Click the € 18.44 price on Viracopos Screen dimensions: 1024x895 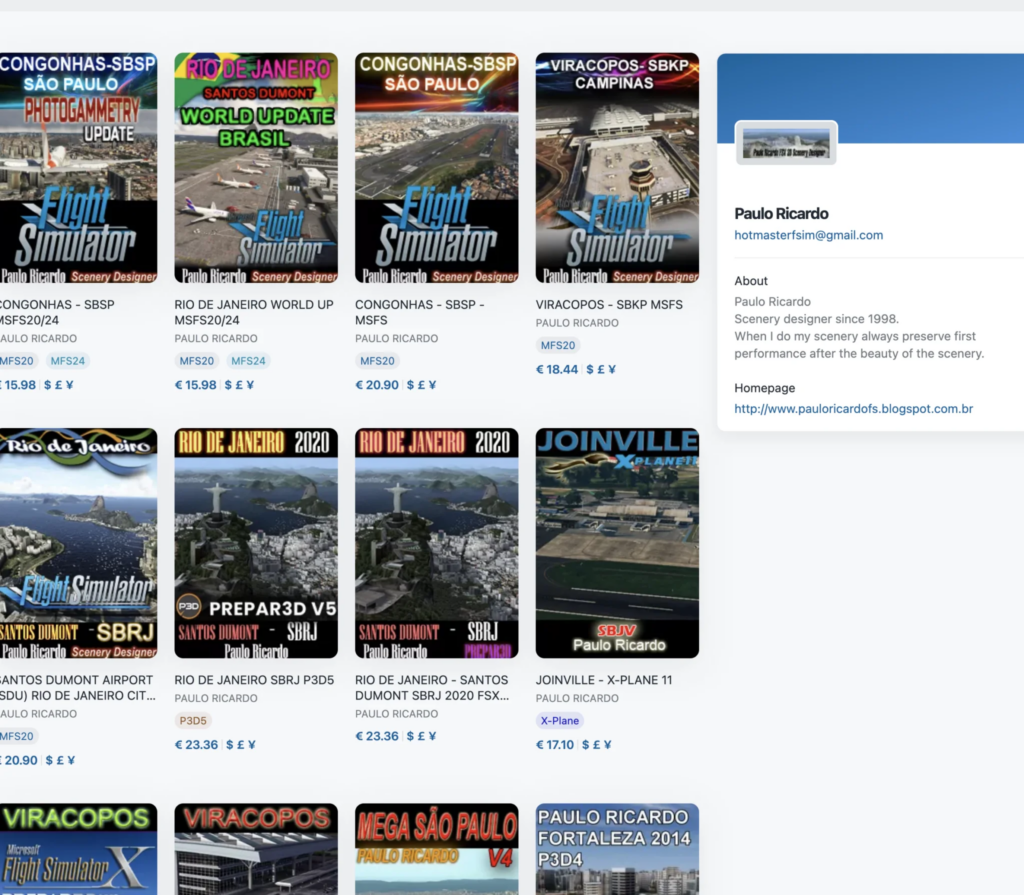point(557,369)
